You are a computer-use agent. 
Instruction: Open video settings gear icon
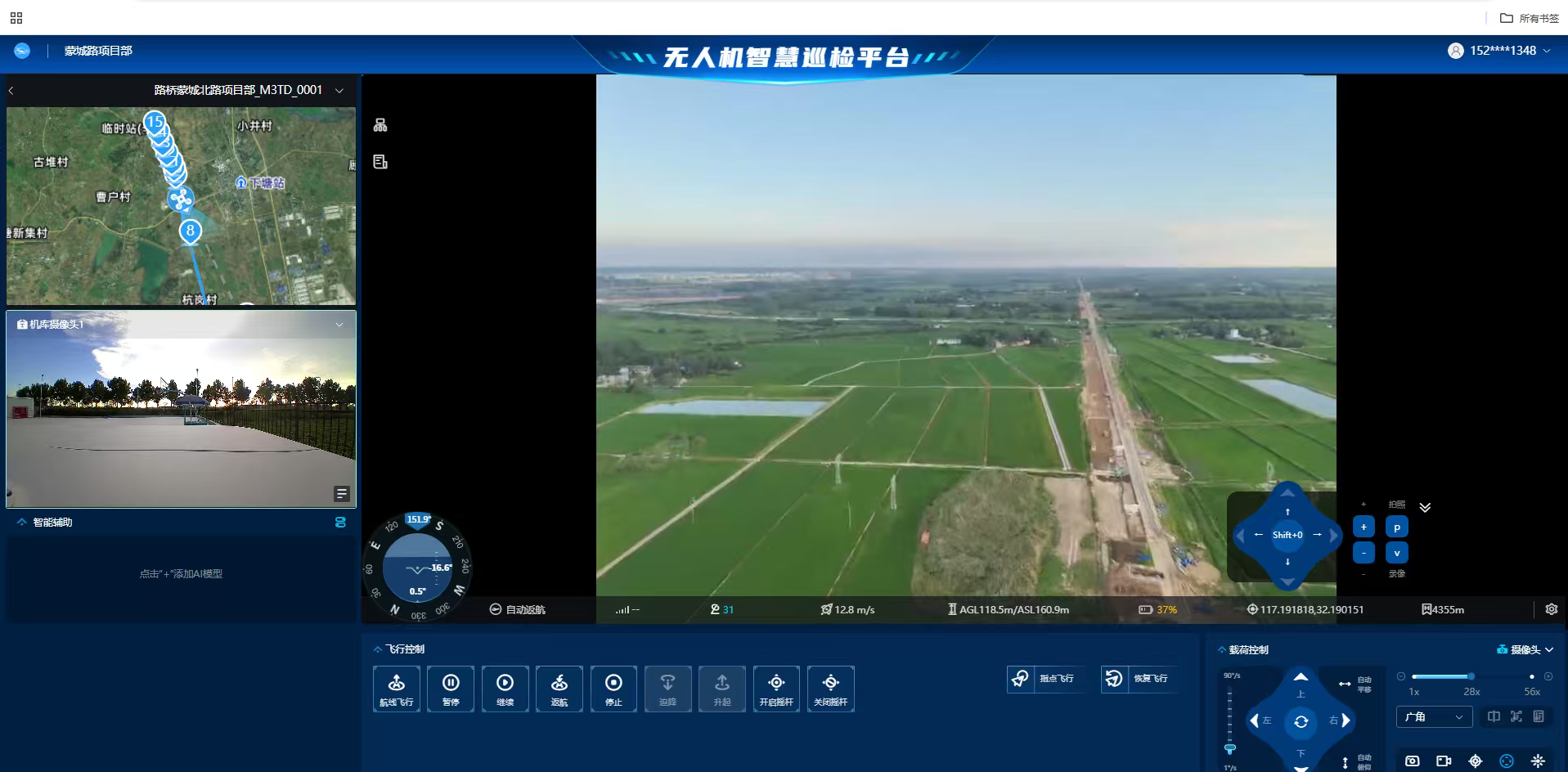click(1551, 609)
